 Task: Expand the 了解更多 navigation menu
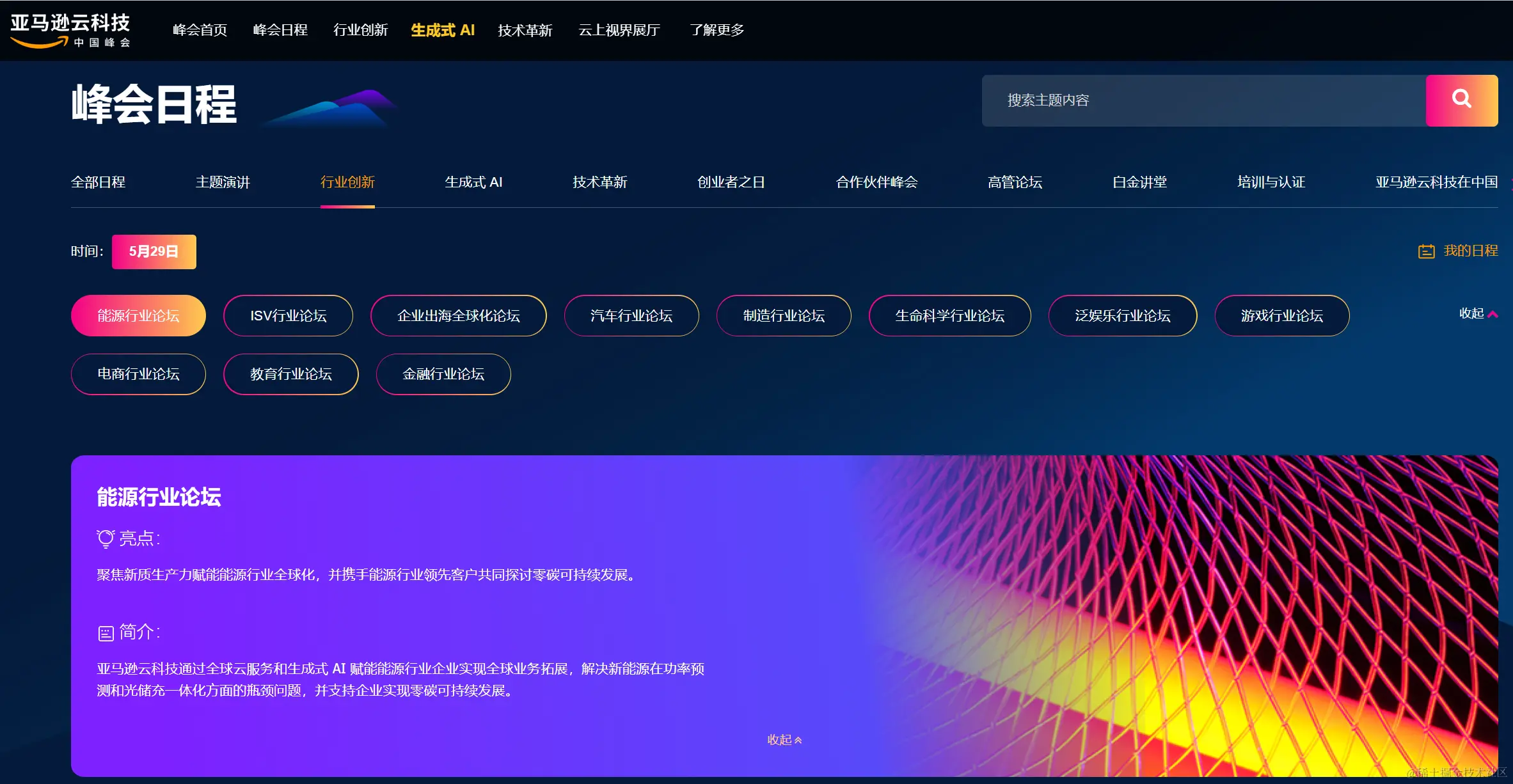[x=717, y=30]
